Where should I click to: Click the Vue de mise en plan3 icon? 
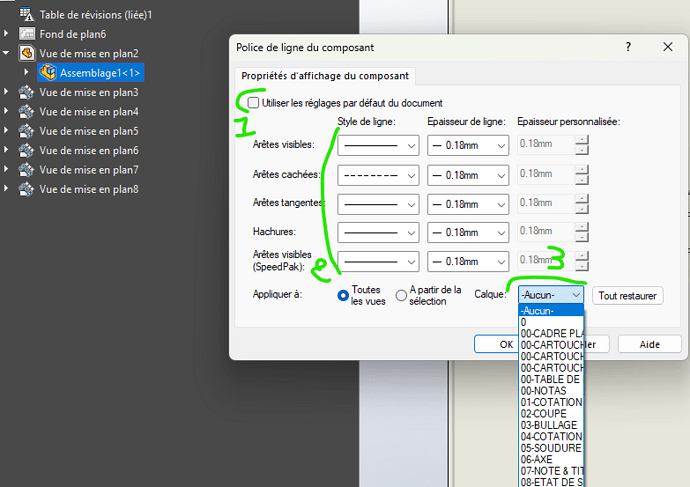[27, 92]
